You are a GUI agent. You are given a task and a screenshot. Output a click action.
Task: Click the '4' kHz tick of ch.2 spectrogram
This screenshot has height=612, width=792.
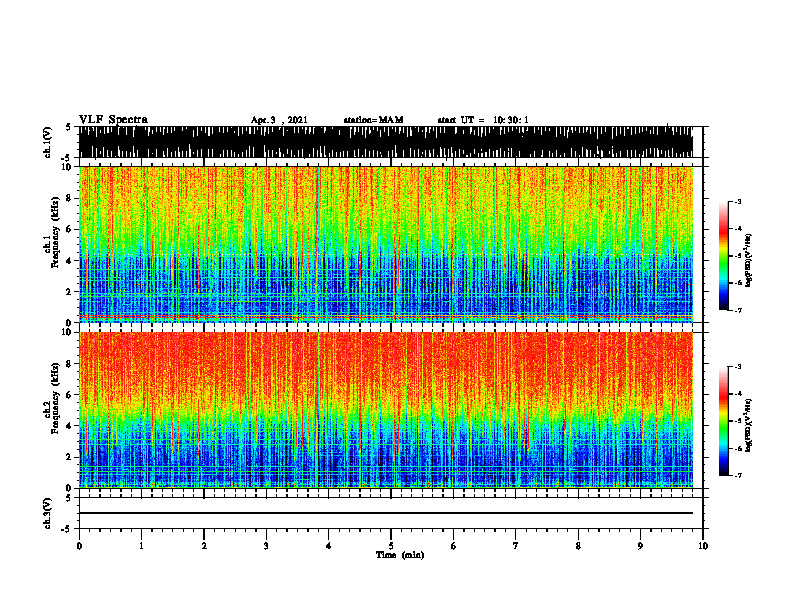point(69,426)
